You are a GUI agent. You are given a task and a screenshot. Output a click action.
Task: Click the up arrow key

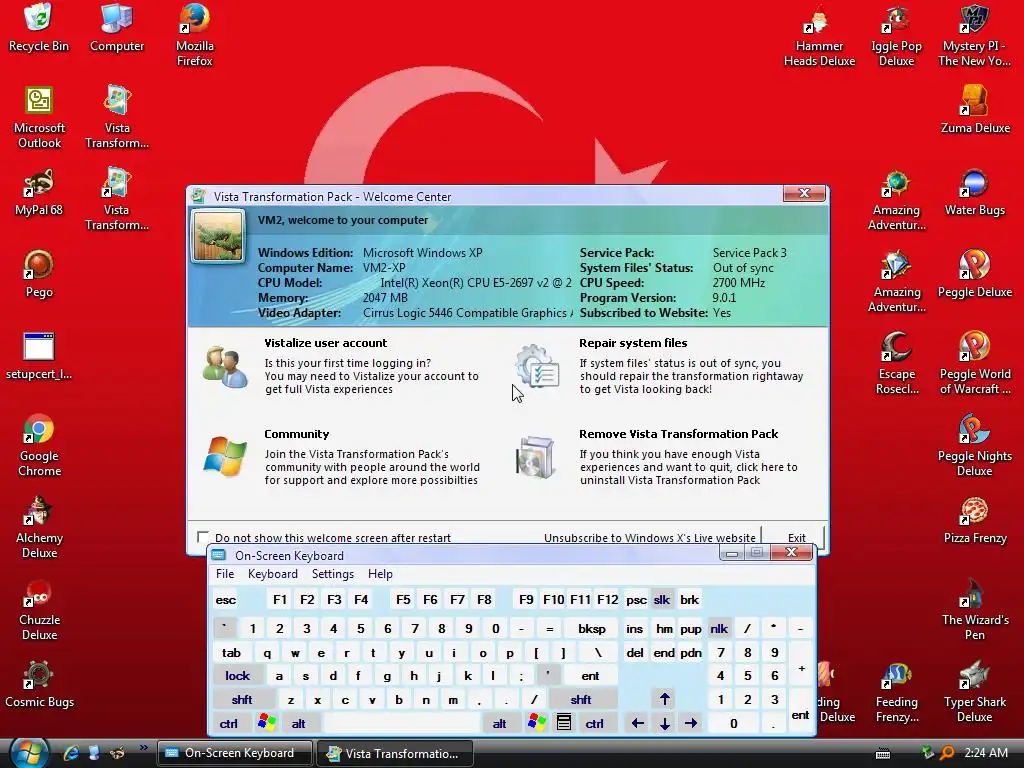(x=664, y=699)
